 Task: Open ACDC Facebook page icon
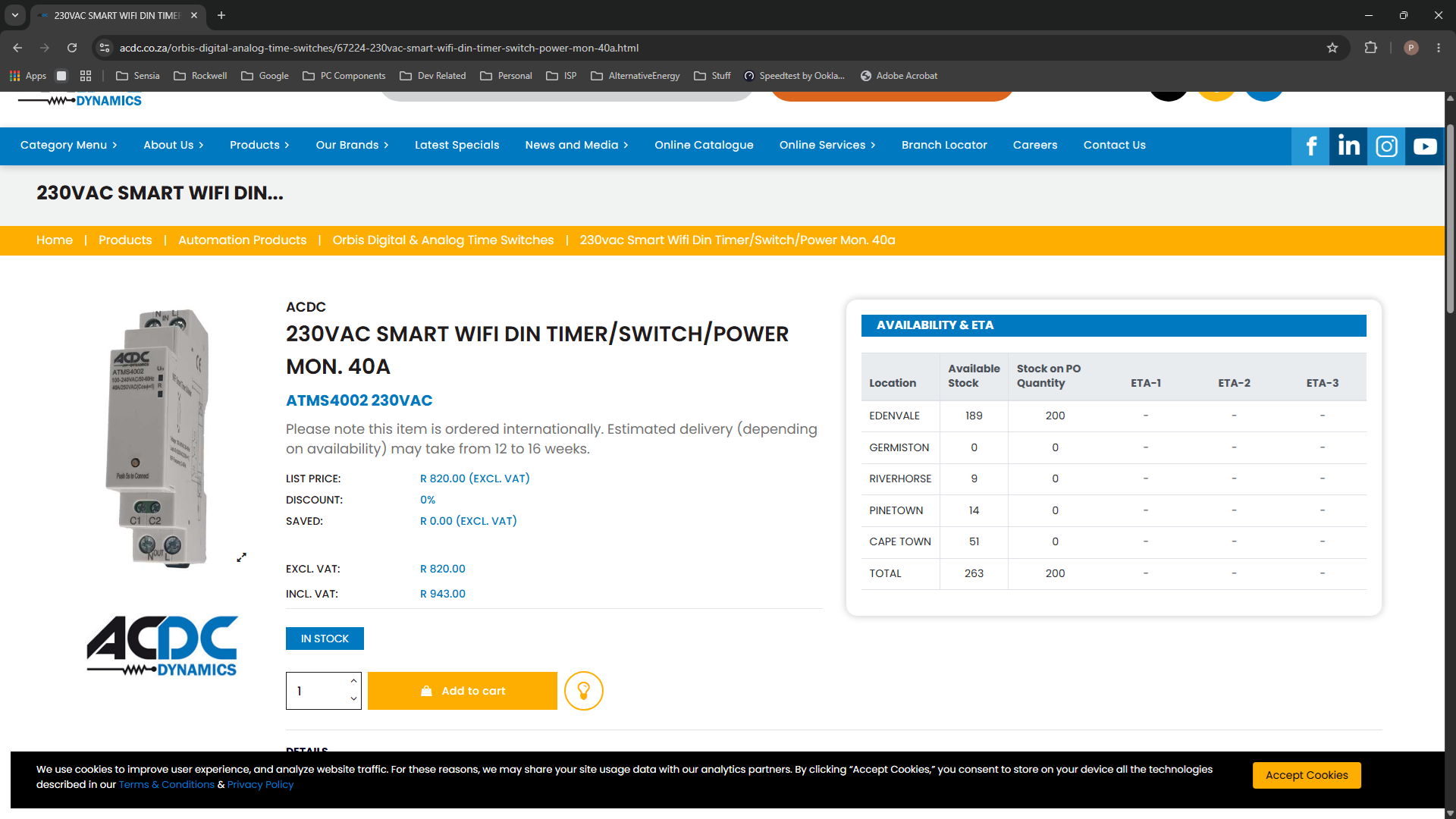click(x=1310, y=146)
